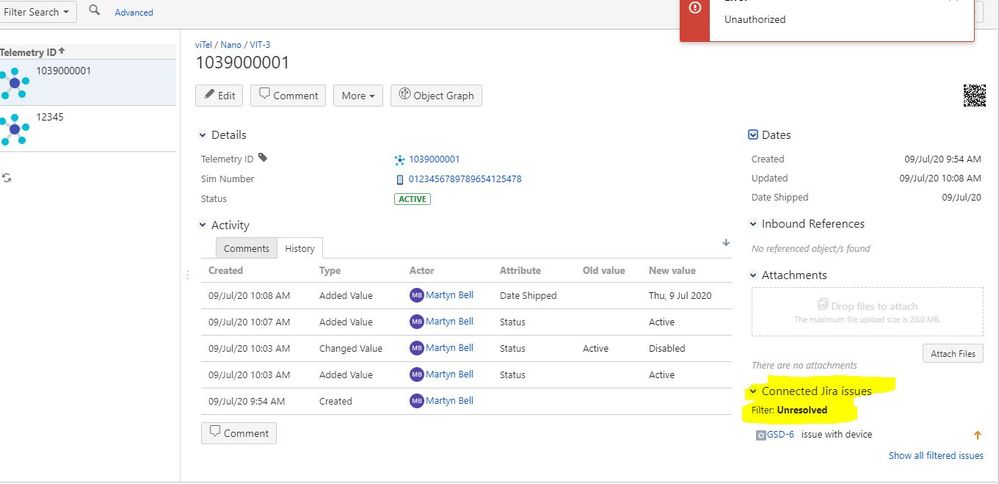Click the QR code icon
Viewport: 999px width, 484px height.
pyautogui.click(x=974, y=96)
